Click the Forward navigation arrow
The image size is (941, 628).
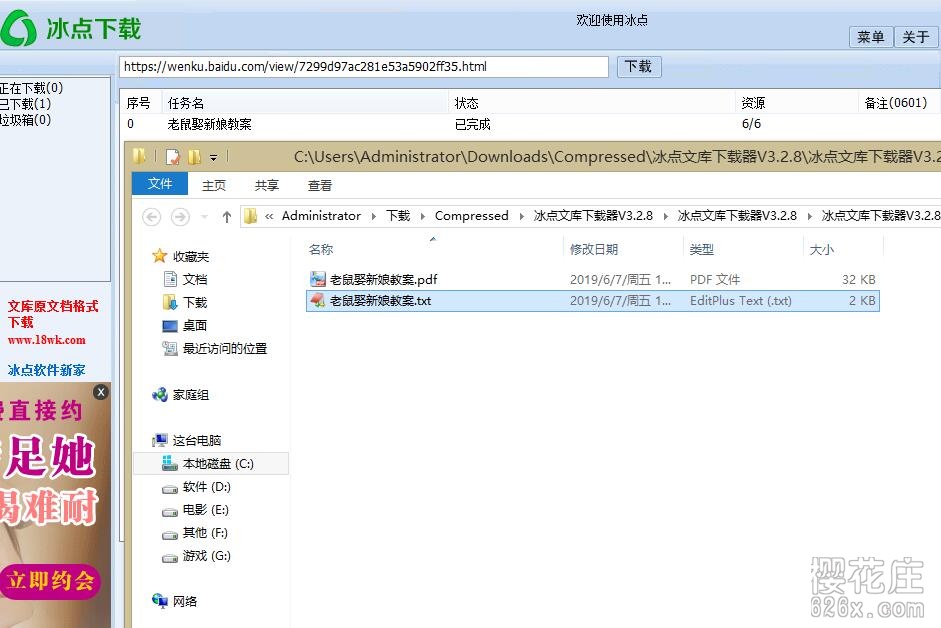(180, 216)
